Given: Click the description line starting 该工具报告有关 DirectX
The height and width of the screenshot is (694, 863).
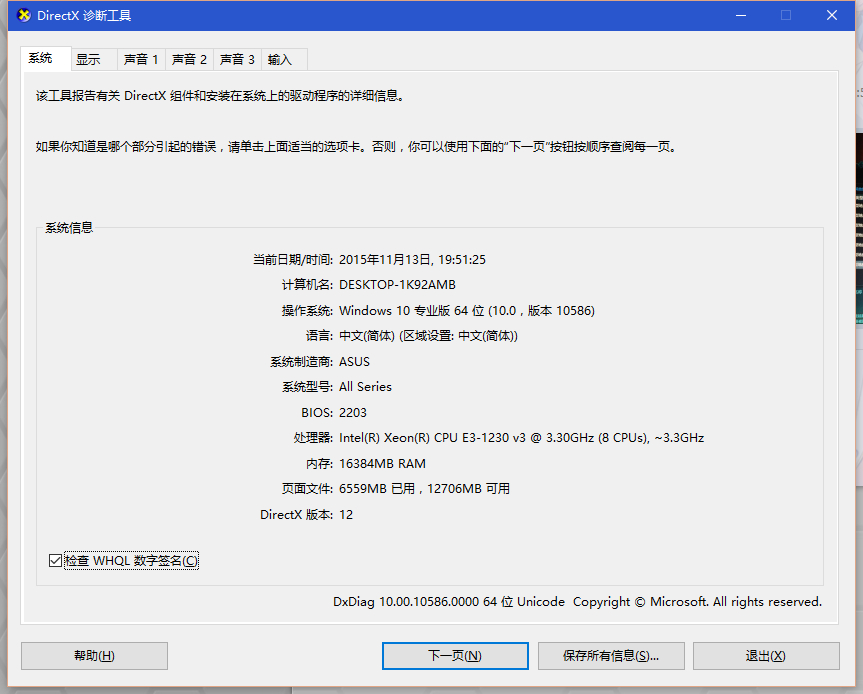Looking at the screenshot, I should (221, 96).
